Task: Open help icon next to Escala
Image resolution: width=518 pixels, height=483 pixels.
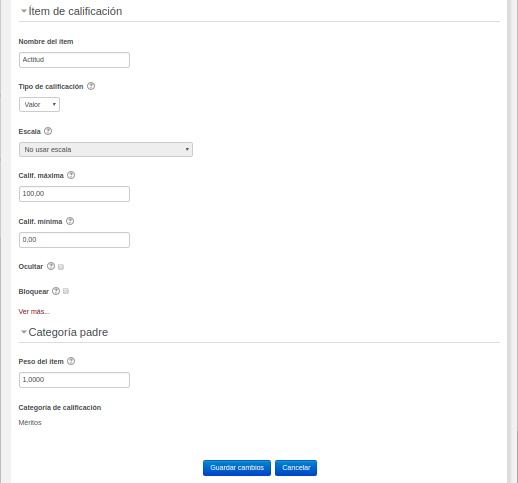Action: click(x=48, y=131)
